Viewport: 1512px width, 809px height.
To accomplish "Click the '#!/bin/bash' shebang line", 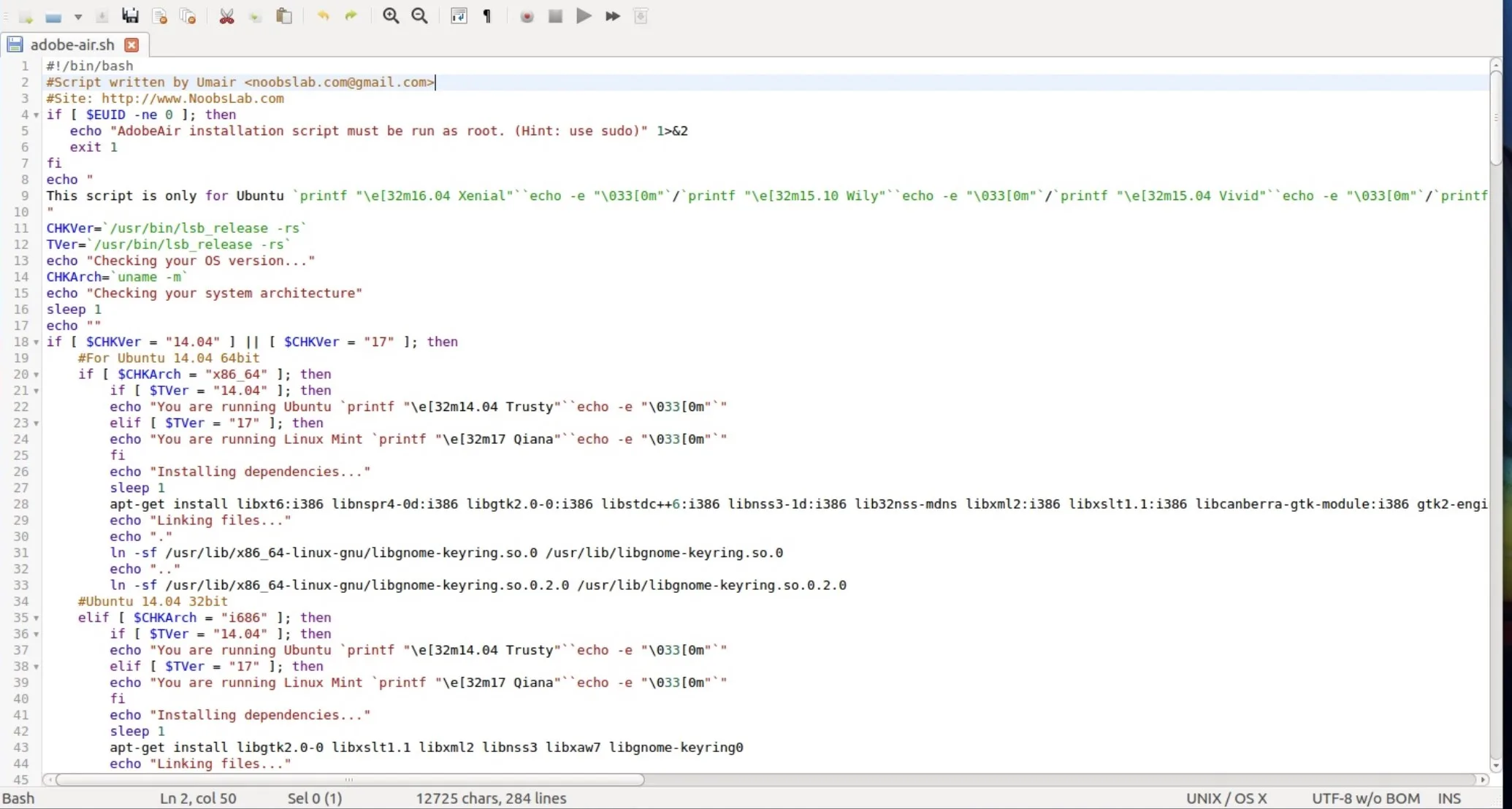I will click(x=90, y=66).
